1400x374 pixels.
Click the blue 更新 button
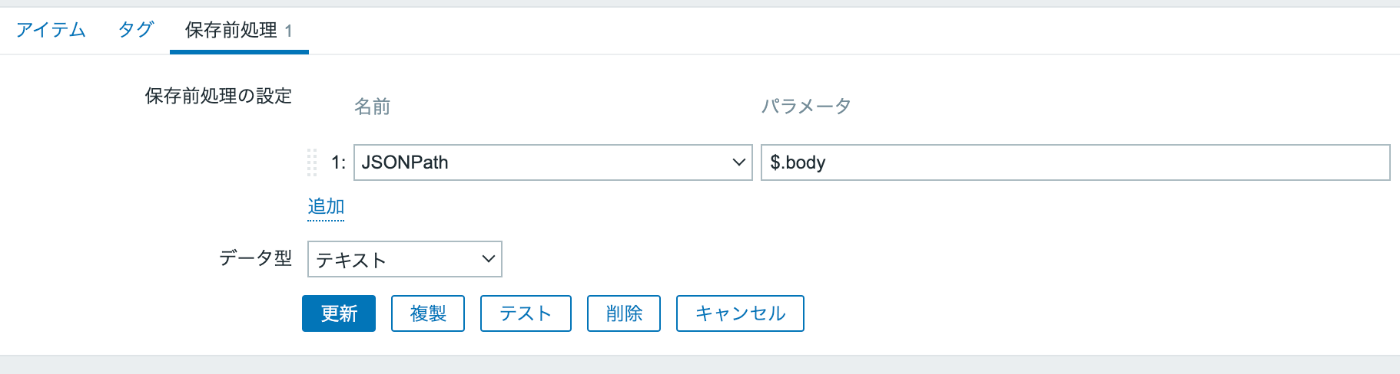coord(338,313)
